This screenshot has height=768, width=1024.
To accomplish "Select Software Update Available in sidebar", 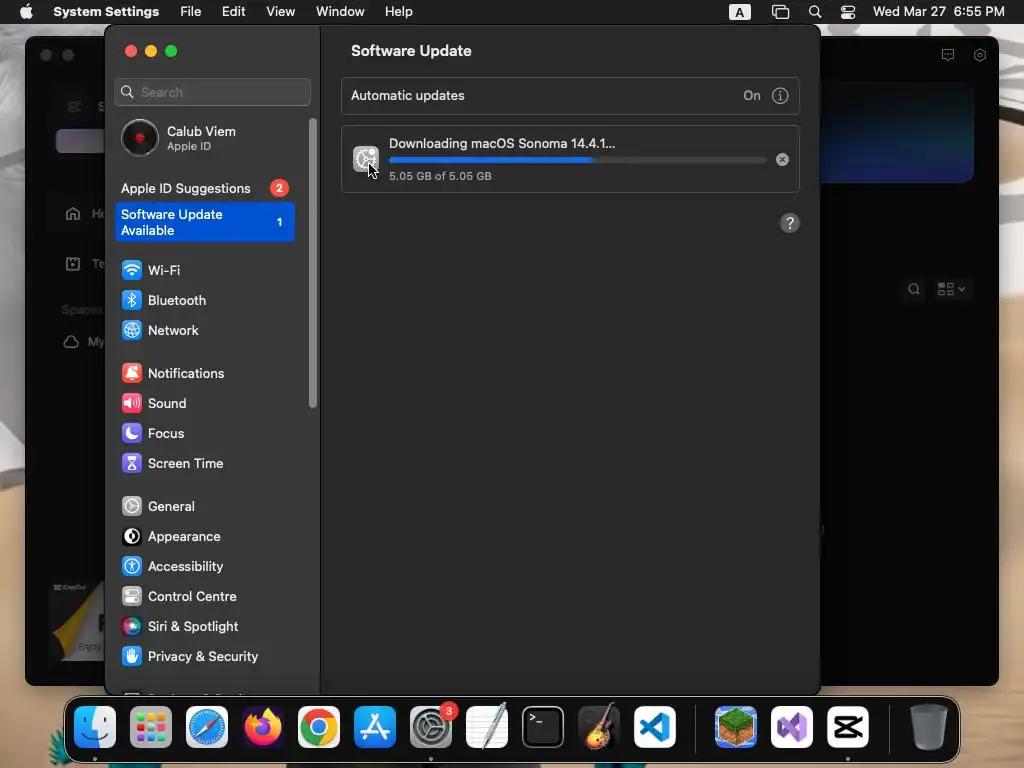I will 204,222.
